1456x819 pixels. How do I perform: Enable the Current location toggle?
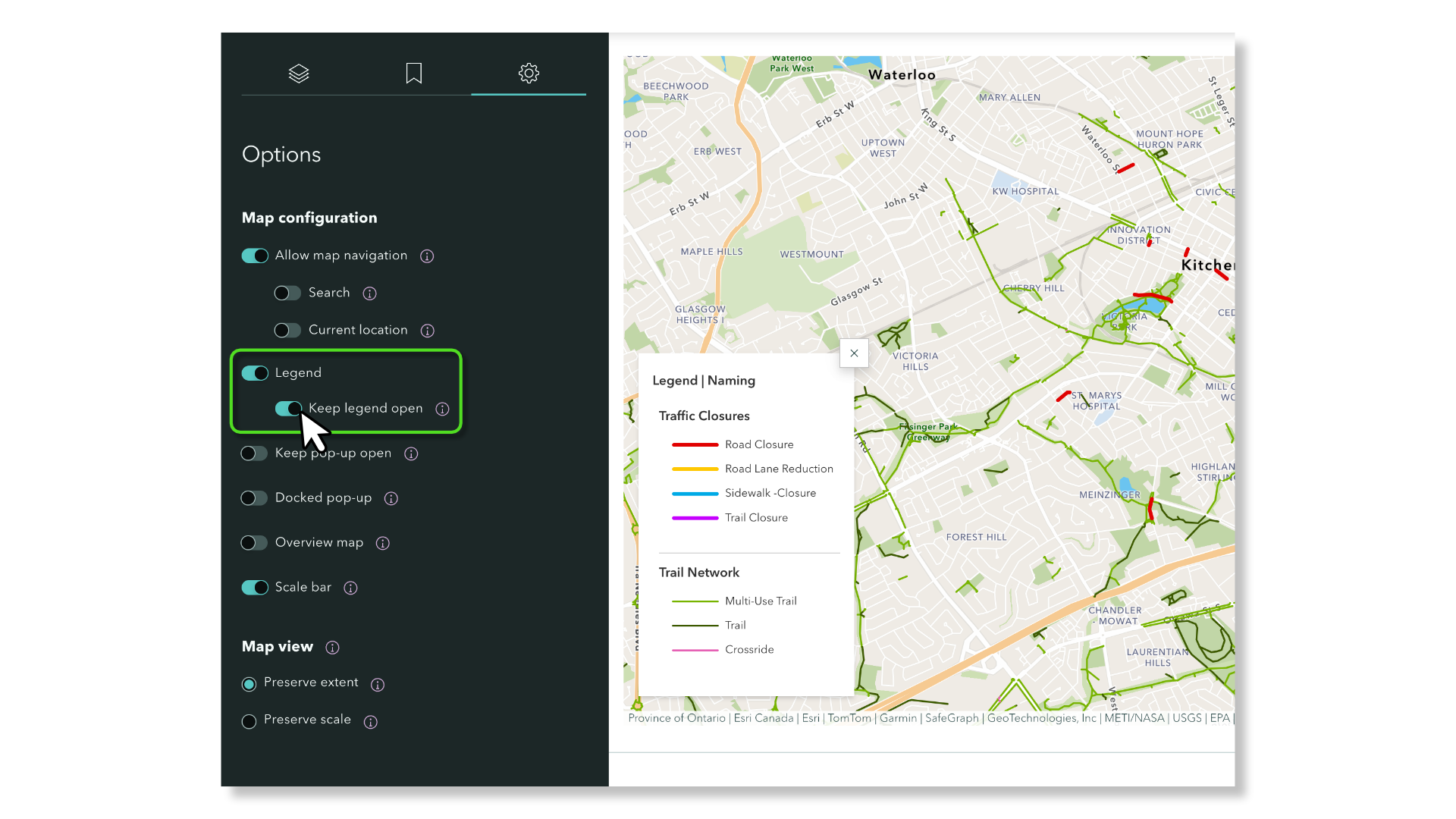287,330
